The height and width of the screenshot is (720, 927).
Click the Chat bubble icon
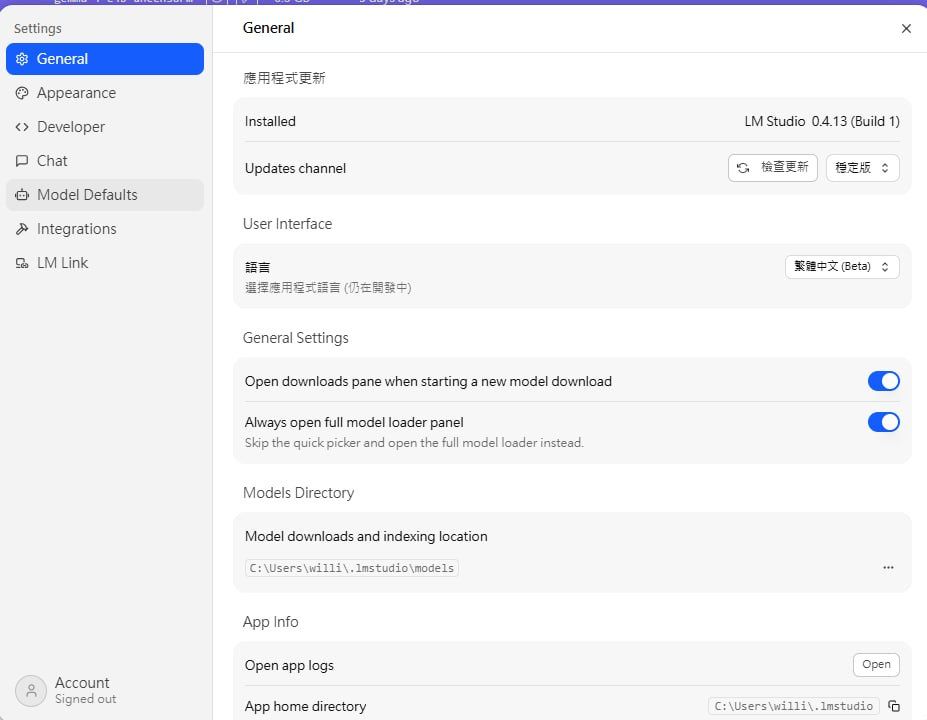pos(22,161)
